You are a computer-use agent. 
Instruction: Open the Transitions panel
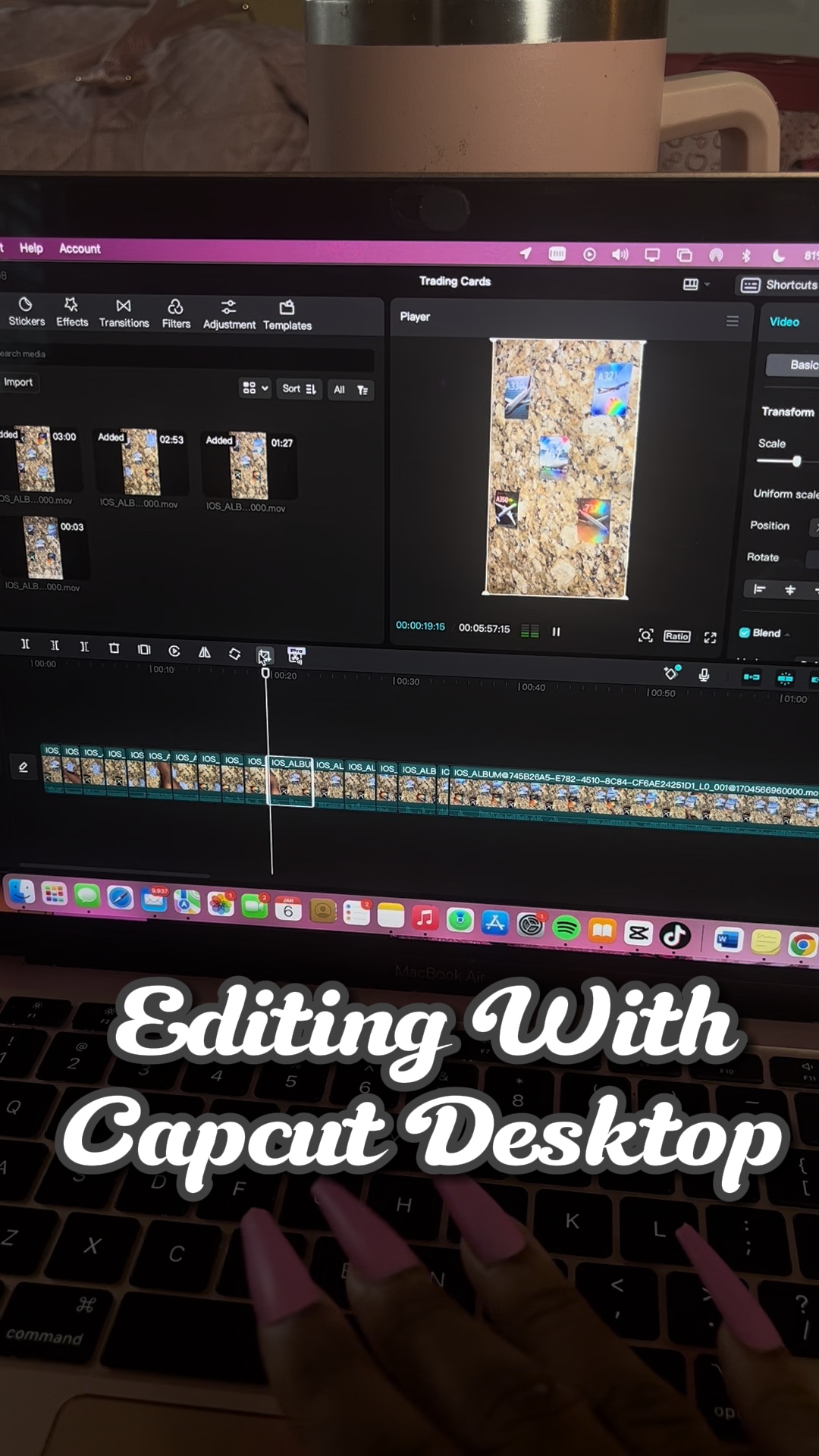pyautogui.click(x=124, y=313)
